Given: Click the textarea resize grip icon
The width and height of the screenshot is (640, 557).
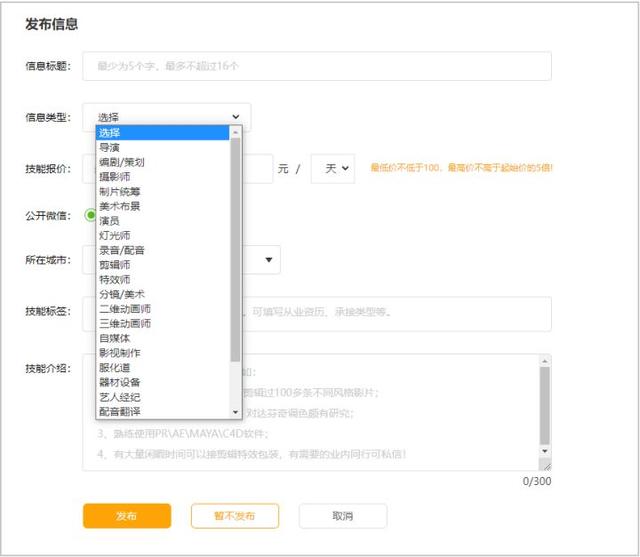Looking at the screenshot, I should pyautogui.click(x=546, y=465).
